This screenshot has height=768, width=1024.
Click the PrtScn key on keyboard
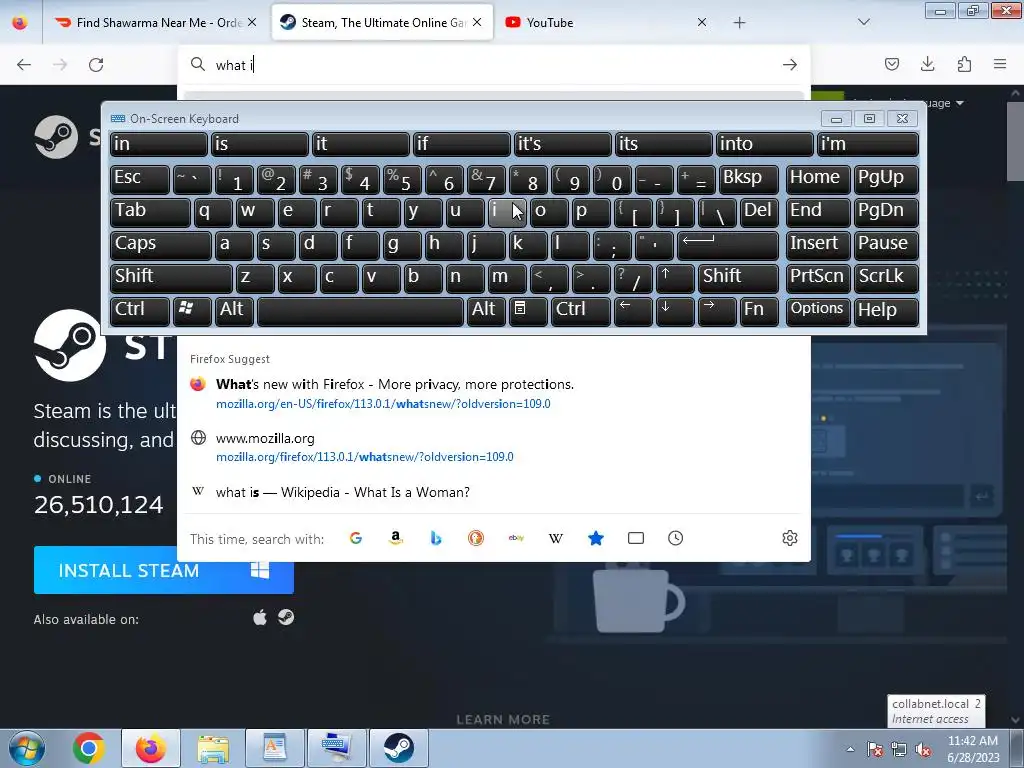point(817,278)
